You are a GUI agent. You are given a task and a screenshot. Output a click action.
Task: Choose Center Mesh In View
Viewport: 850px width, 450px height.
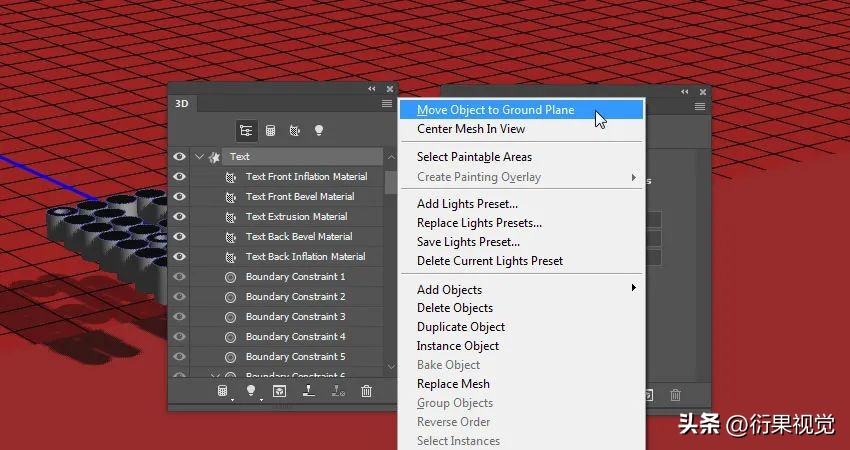pos(521,129)
